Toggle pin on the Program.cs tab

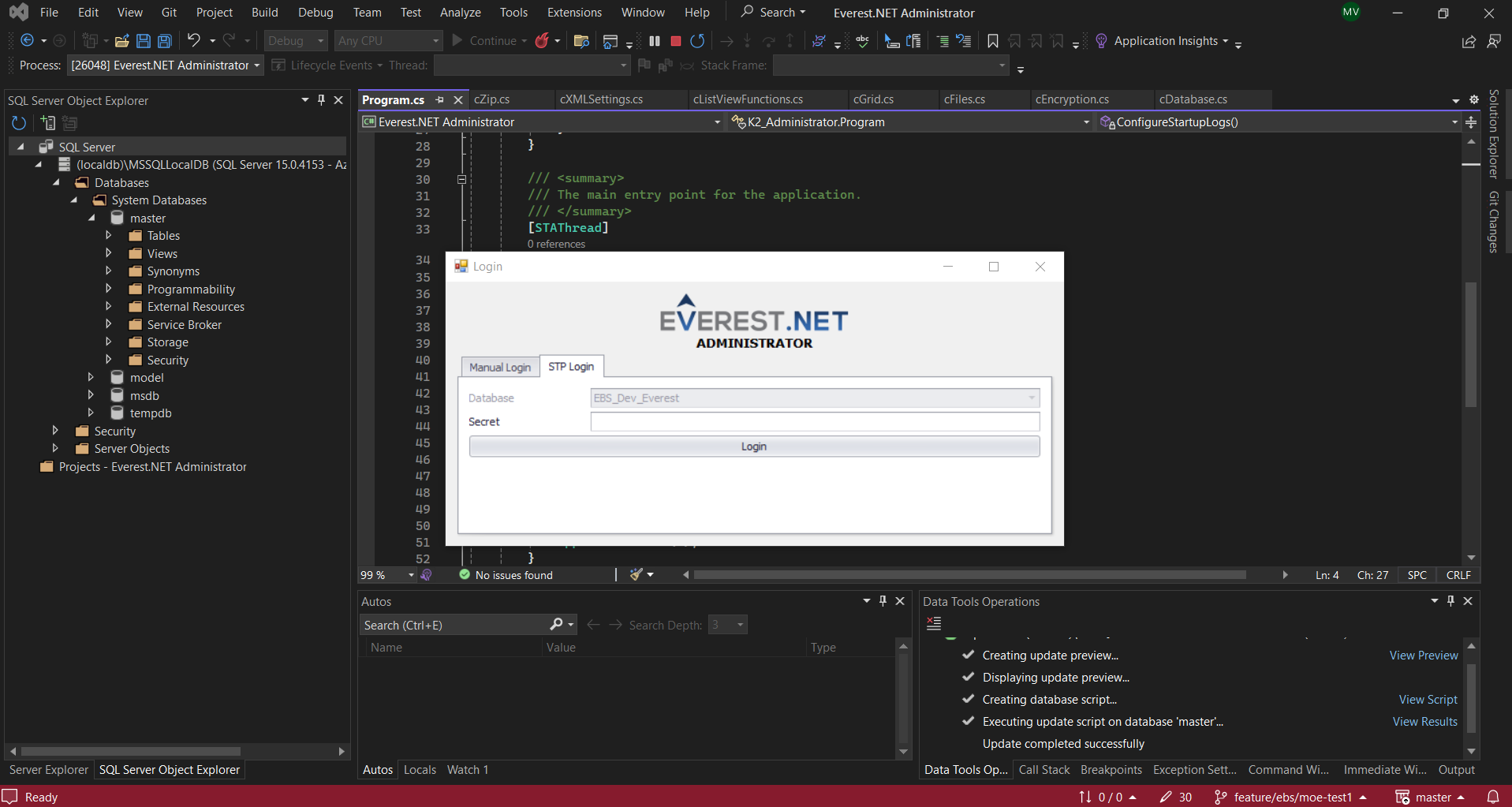pos(440,100)
